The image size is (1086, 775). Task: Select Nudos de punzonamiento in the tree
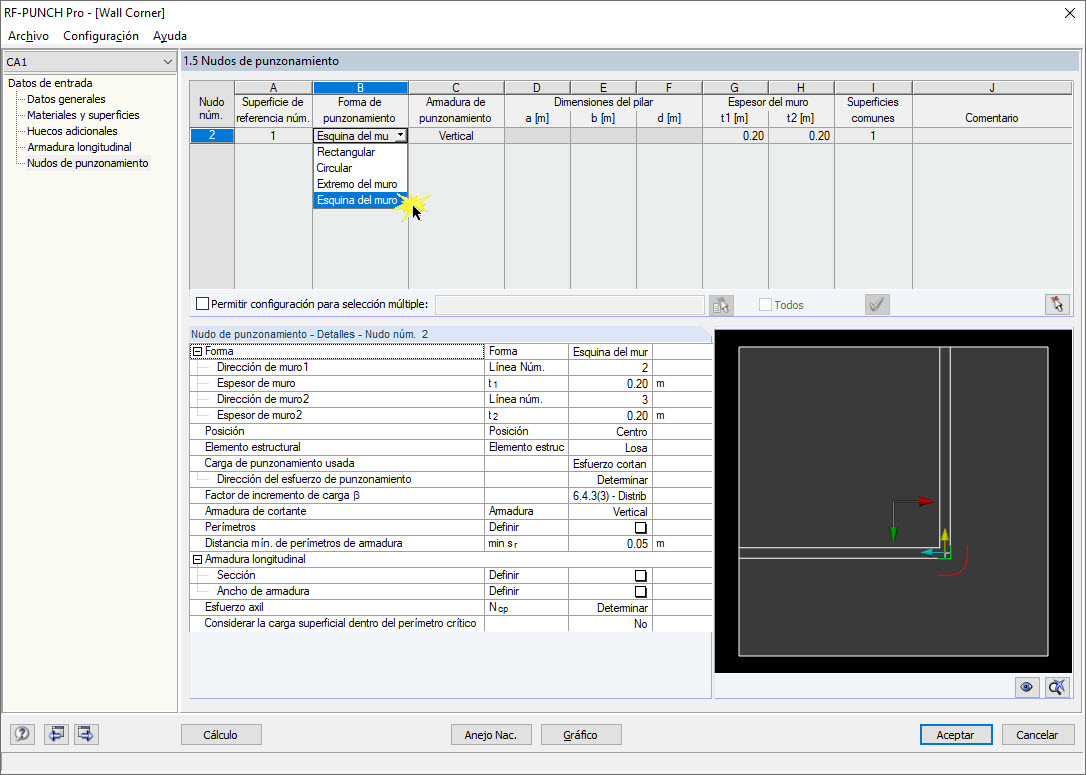pos(87,163)
